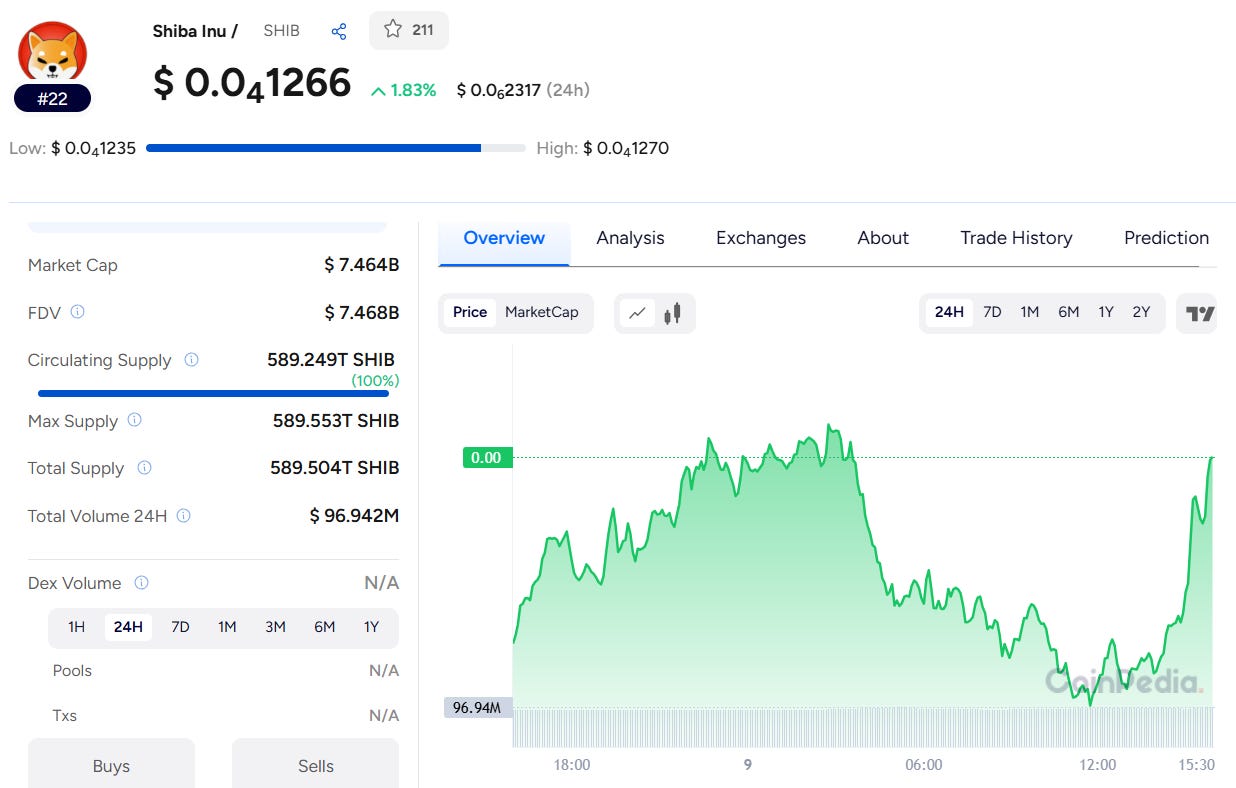The height and width of the screenshot is (788, 1236).
Task: Set chart range to 7D
Action: coord(992,312)
